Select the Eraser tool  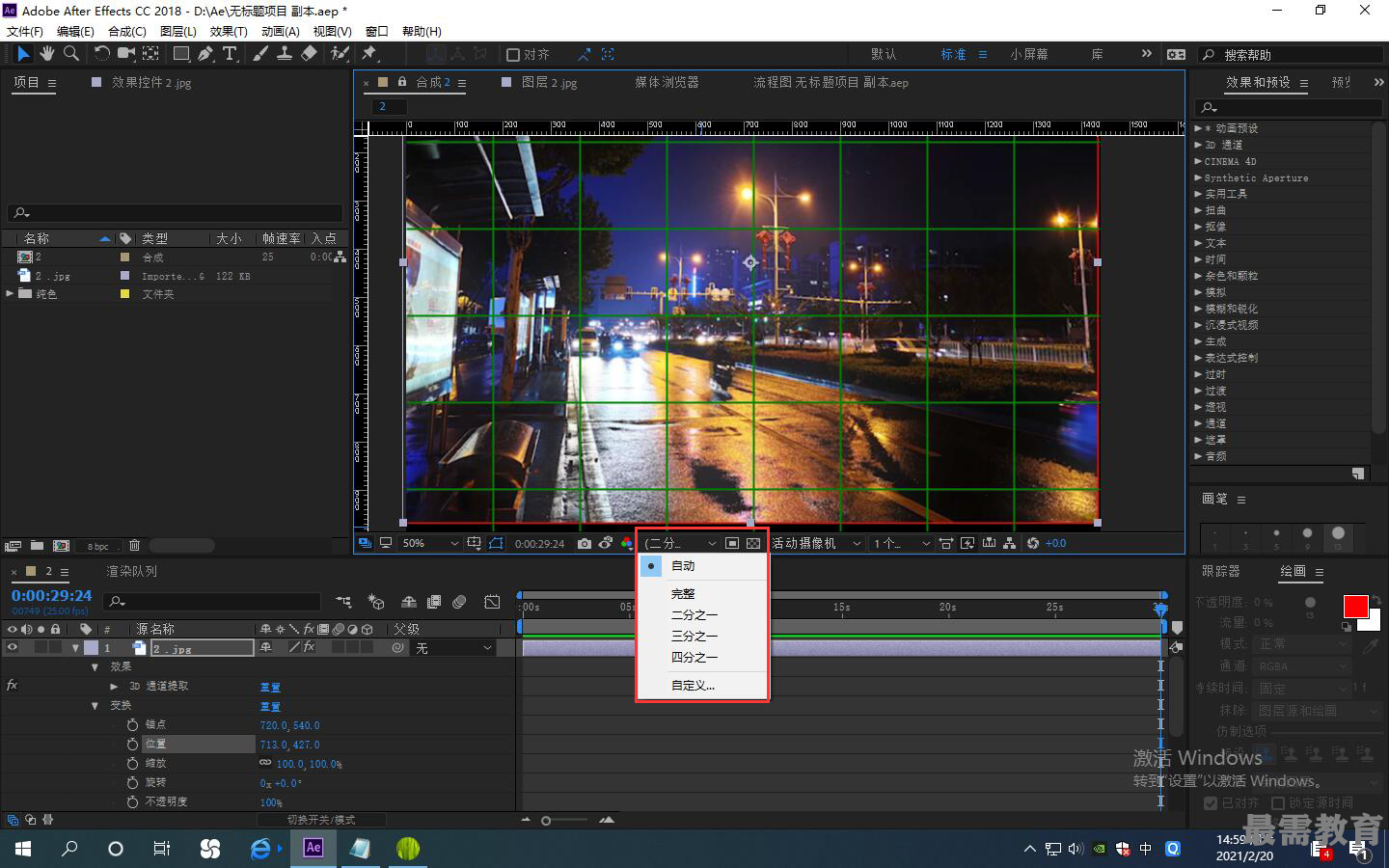pos(309,54)
